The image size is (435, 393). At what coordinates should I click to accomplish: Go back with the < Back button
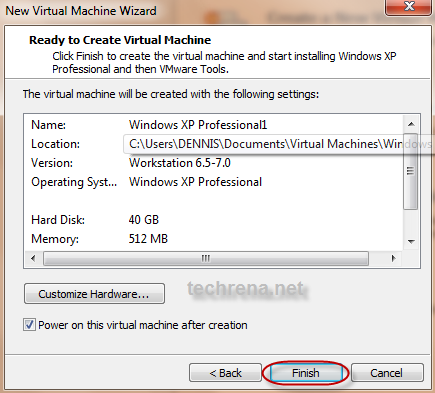click(x=225, y=373)
